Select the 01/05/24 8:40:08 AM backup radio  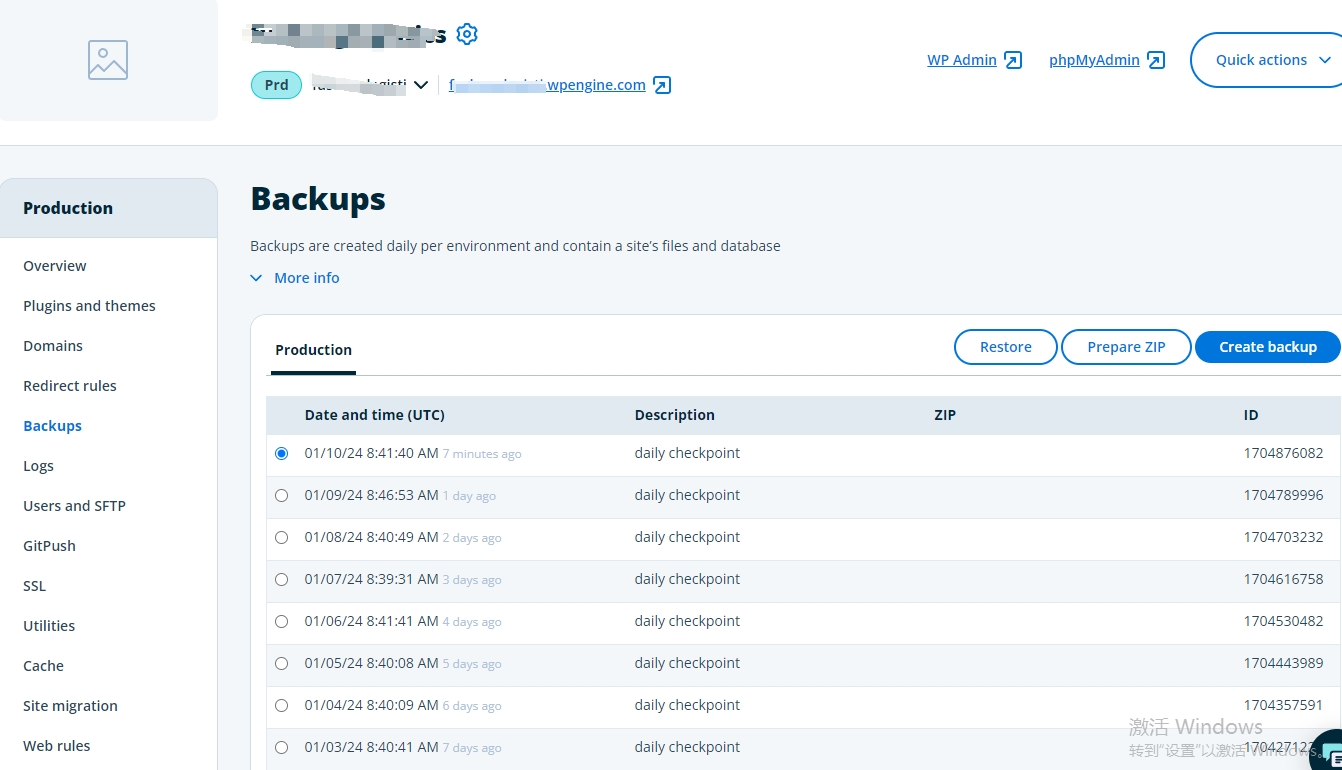[281, 664]
